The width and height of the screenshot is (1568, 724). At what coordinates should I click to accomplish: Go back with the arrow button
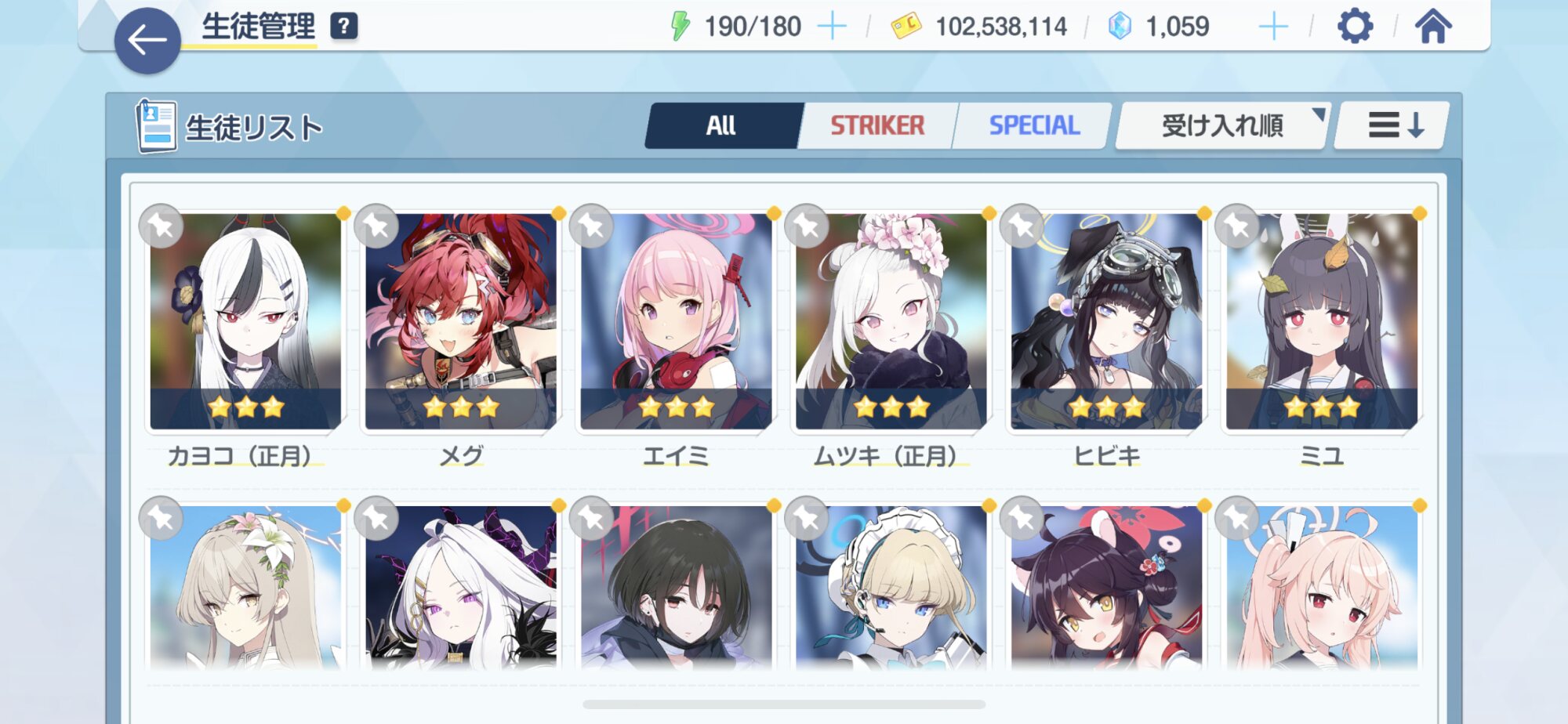coord(147,41)
